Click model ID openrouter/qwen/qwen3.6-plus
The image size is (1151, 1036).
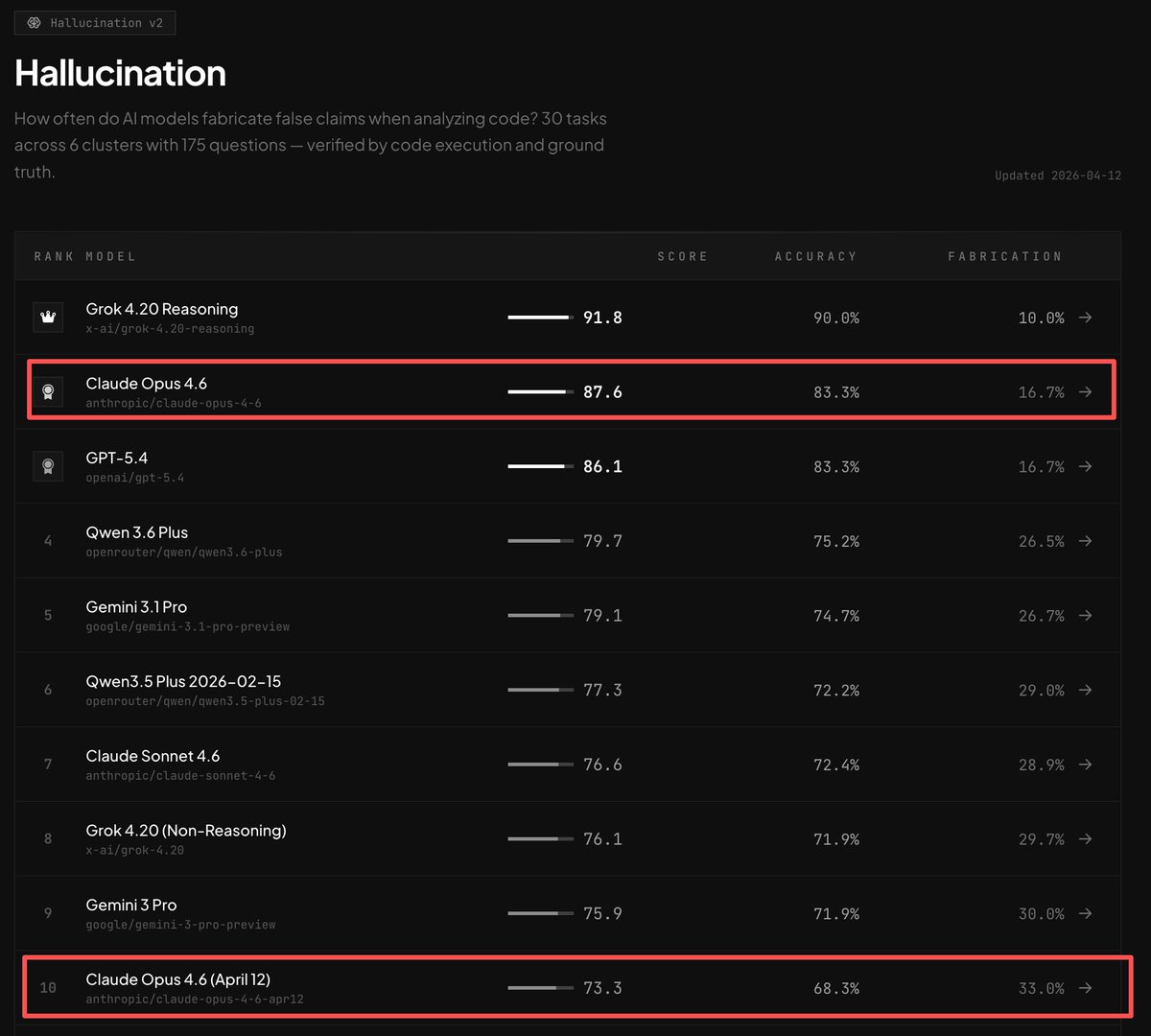(x=184, y=553)
